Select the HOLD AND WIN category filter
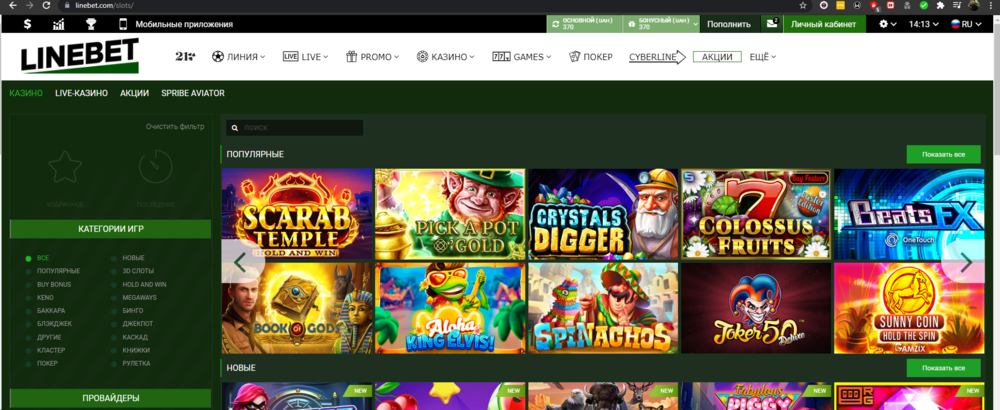Image resolution: width=1000 pixels, height=410 pixels. coord(144,284)
